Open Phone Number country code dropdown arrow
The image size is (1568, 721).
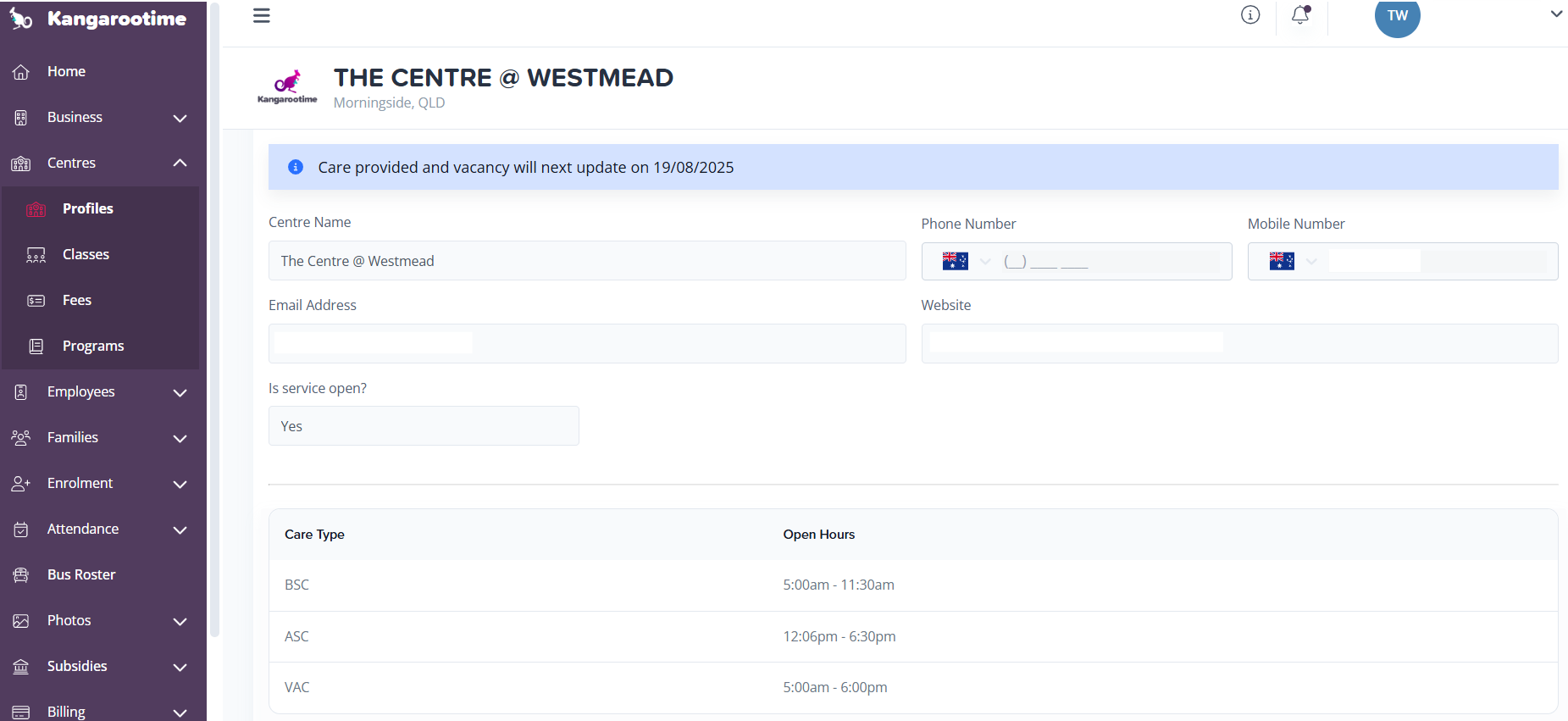985,261
